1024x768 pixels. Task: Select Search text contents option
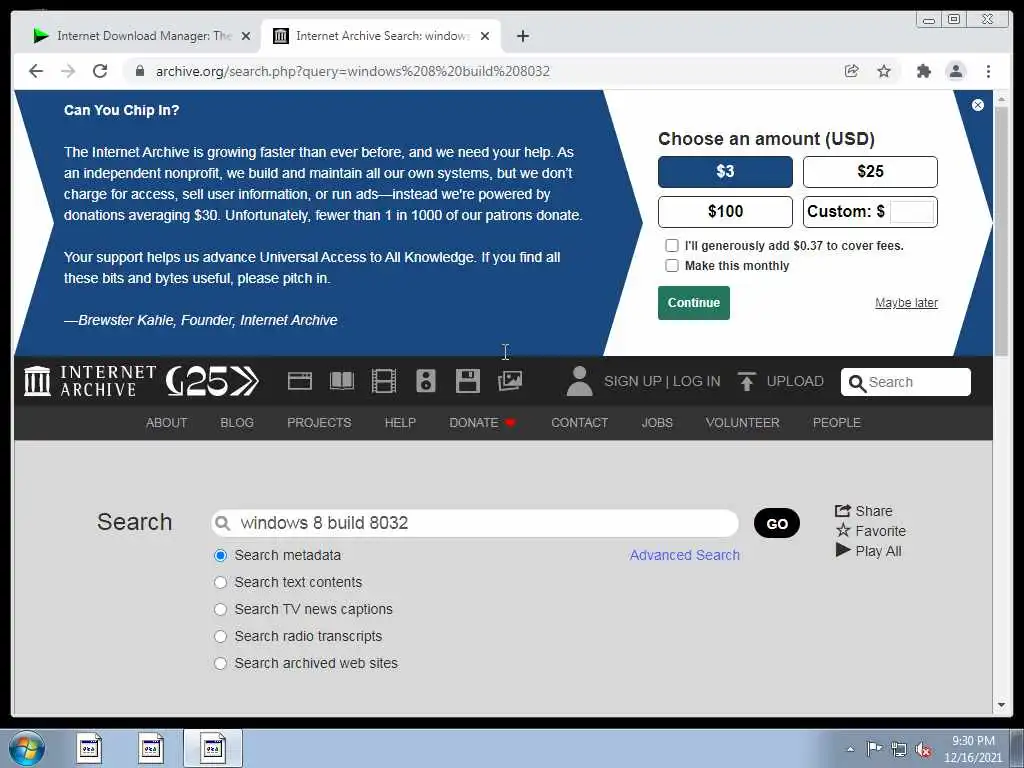221,582
